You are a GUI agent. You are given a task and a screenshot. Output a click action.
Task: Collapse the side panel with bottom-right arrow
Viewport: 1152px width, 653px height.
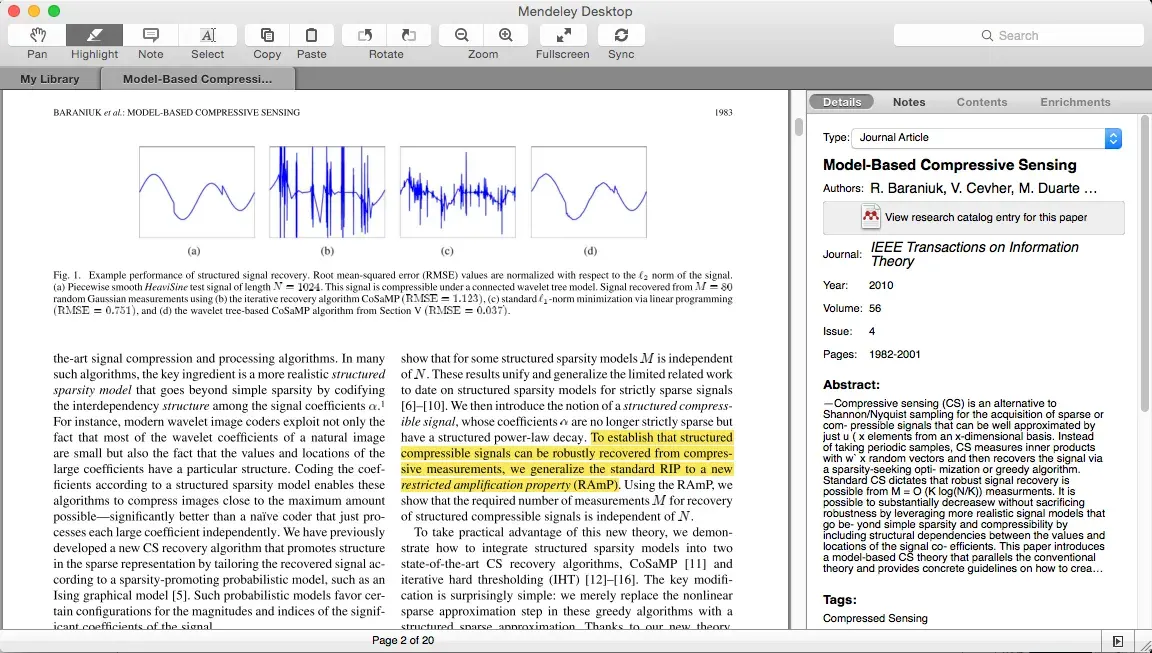[1118, 641]
